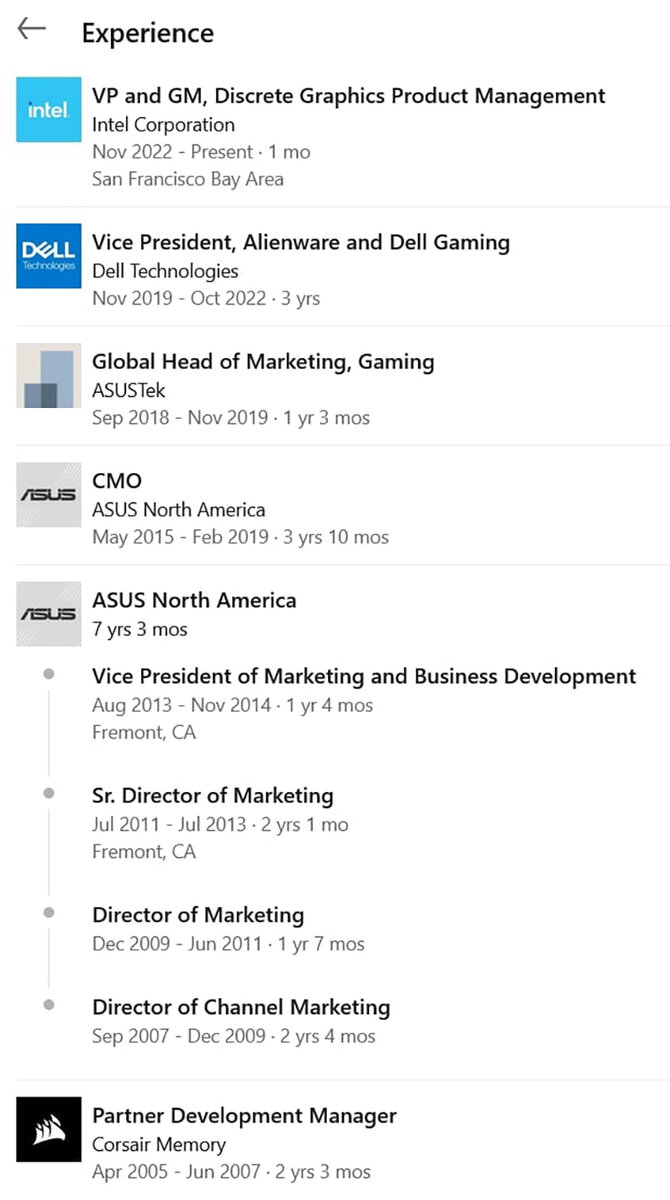
Task: Select the Sr. Director of Marketing role
Action: pos(212,796)
